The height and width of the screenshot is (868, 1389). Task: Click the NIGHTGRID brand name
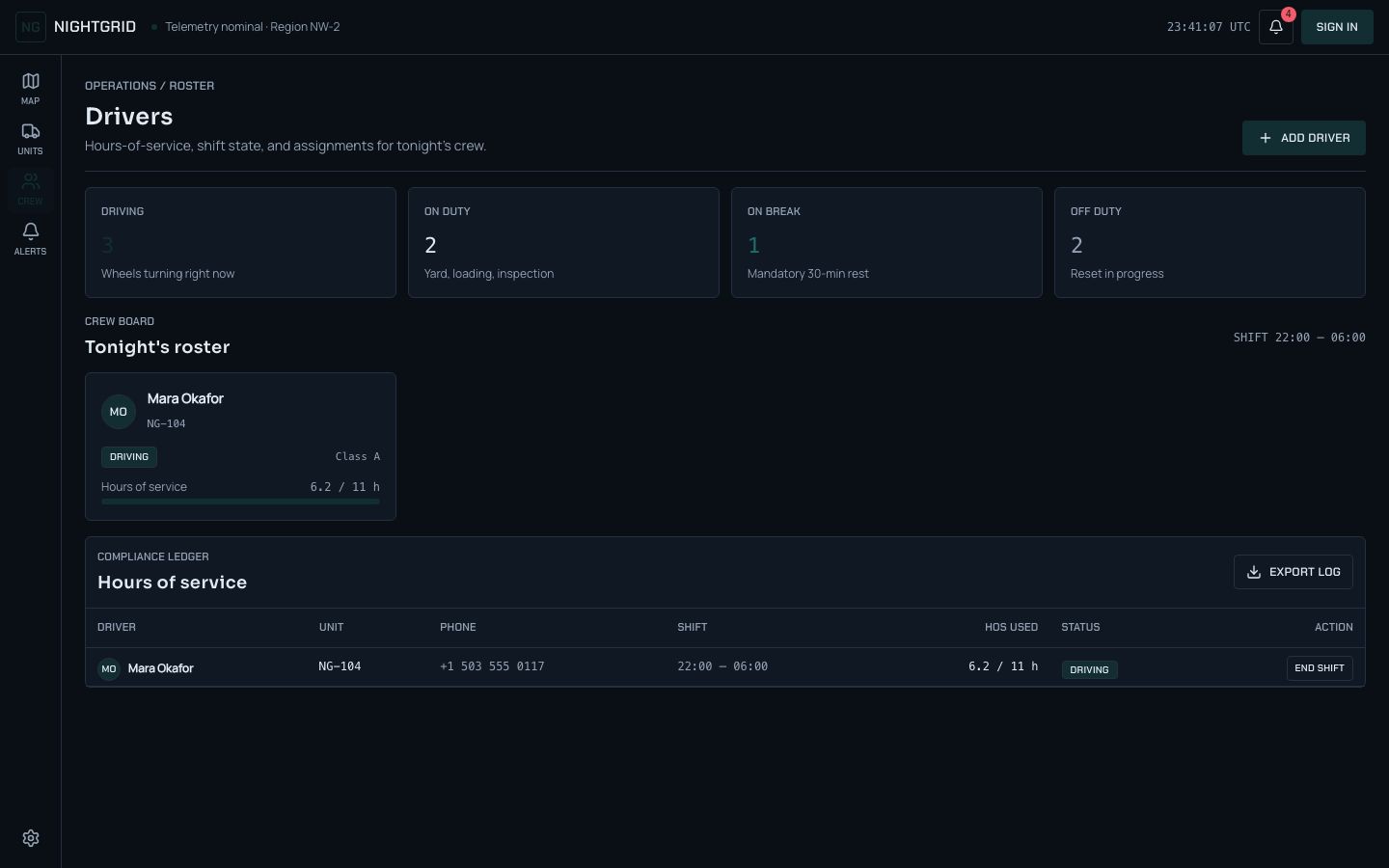click(95, 27)
